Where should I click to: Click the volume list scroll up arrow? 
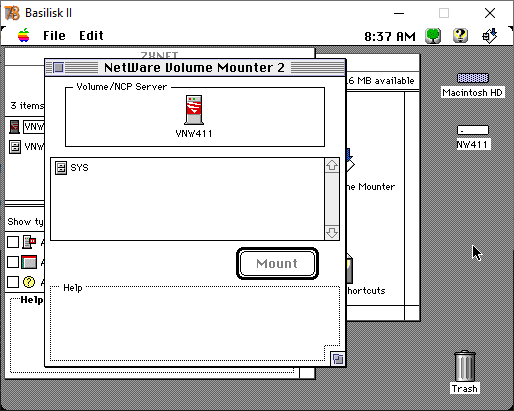tap(332, 165)
